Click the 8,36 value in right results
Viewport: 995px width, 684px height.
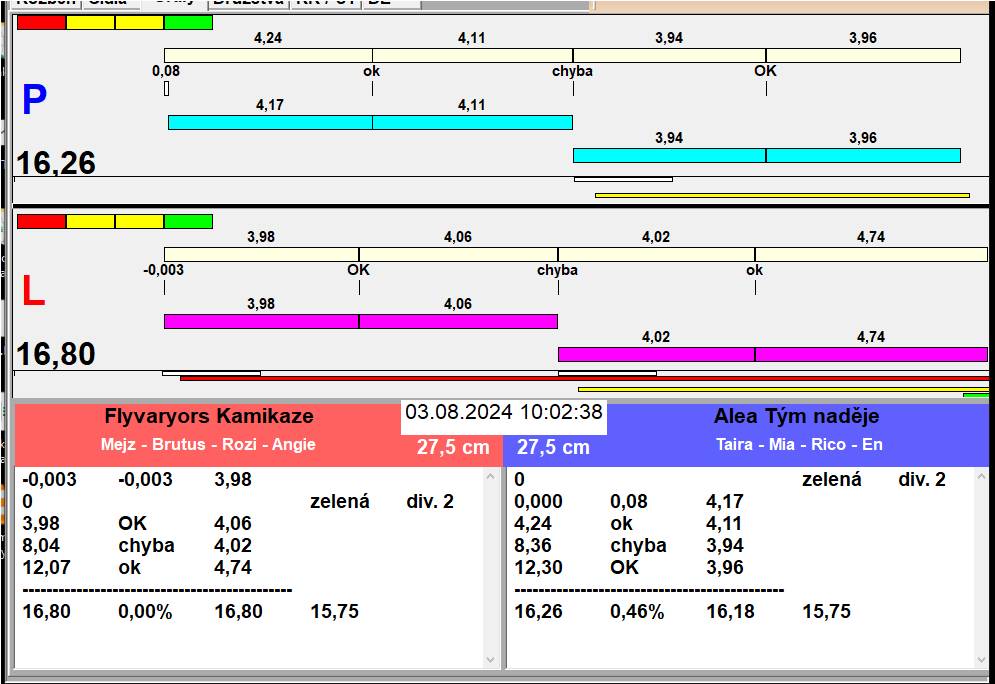point(532,545)
